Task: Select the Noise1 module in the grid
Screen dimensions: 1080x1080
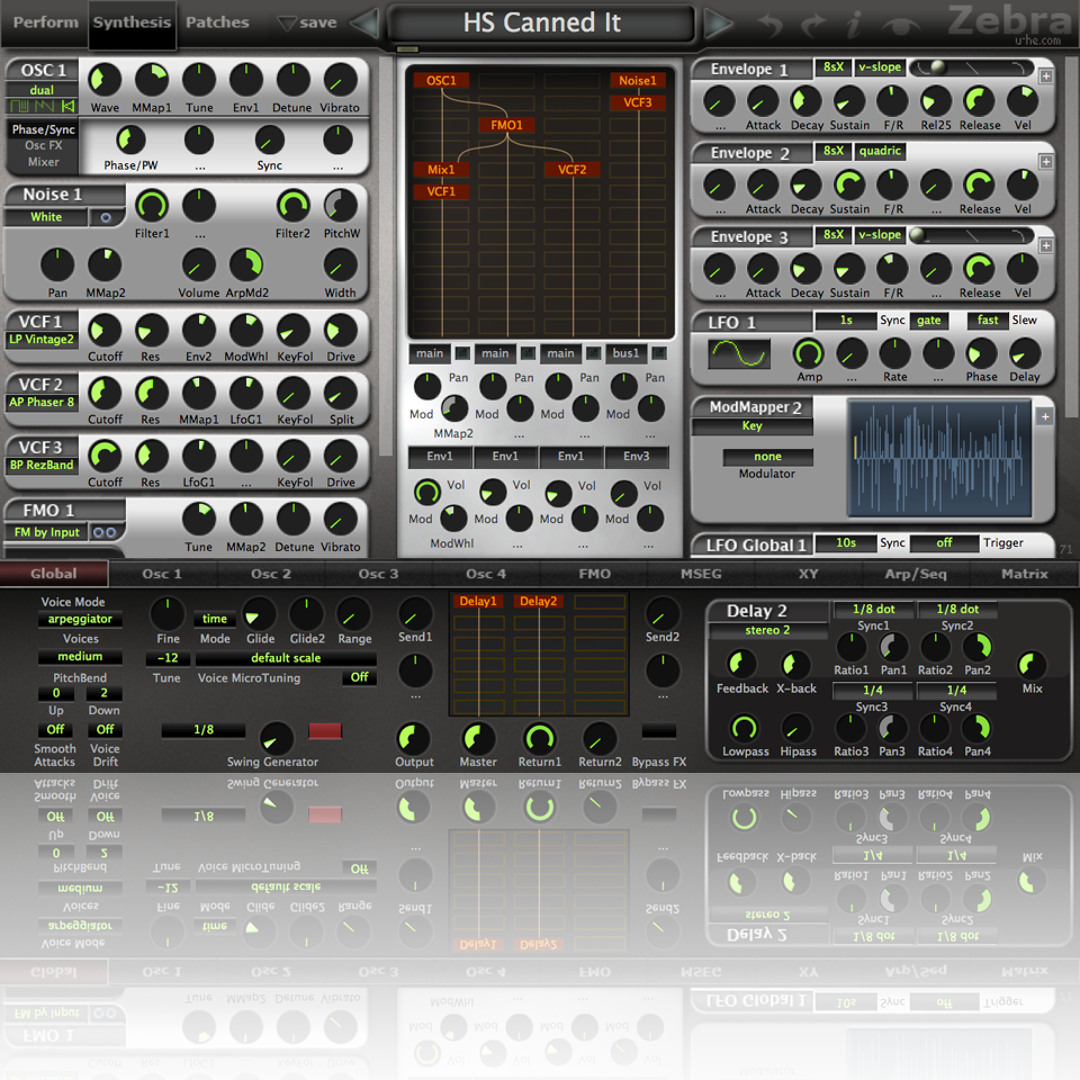Action: (x=638, y=81)
